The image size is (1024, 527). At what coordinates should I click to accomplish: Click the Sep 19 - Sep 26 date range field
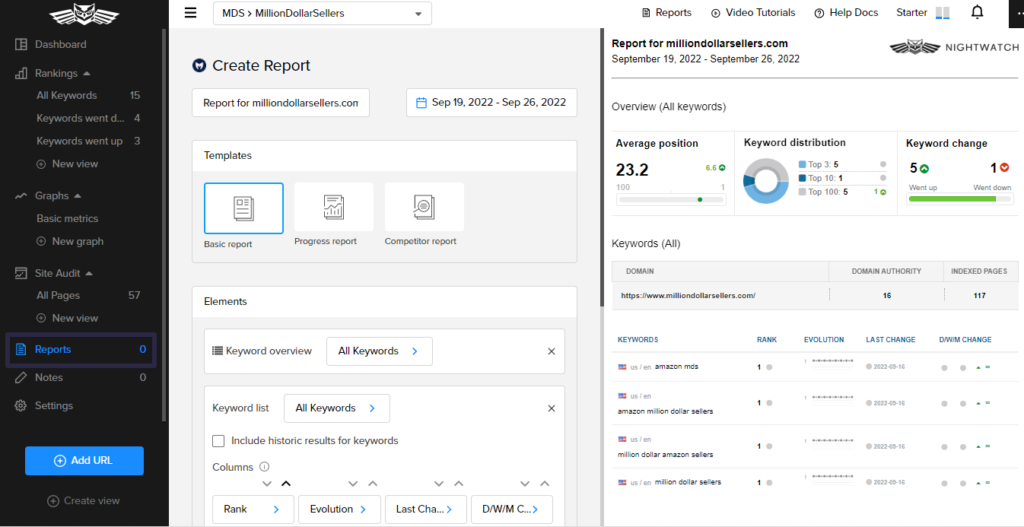click(x=492, y=103)
